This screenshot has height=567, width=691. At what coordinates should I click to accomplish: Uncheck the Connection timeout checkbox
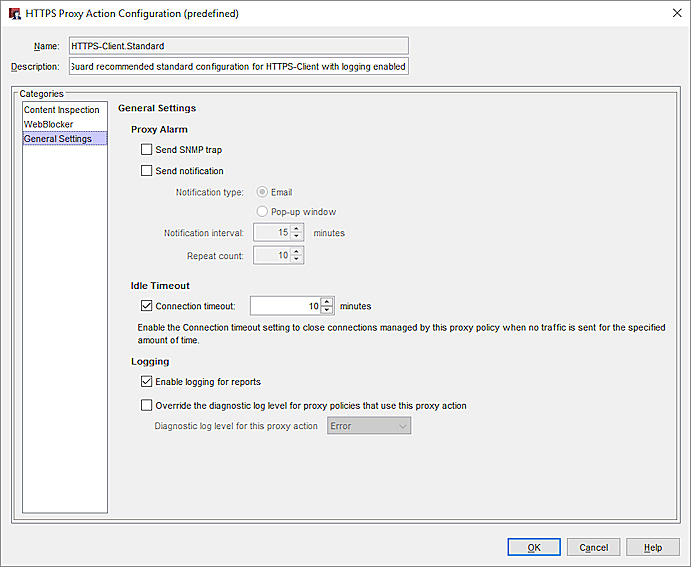click(146, 306)
